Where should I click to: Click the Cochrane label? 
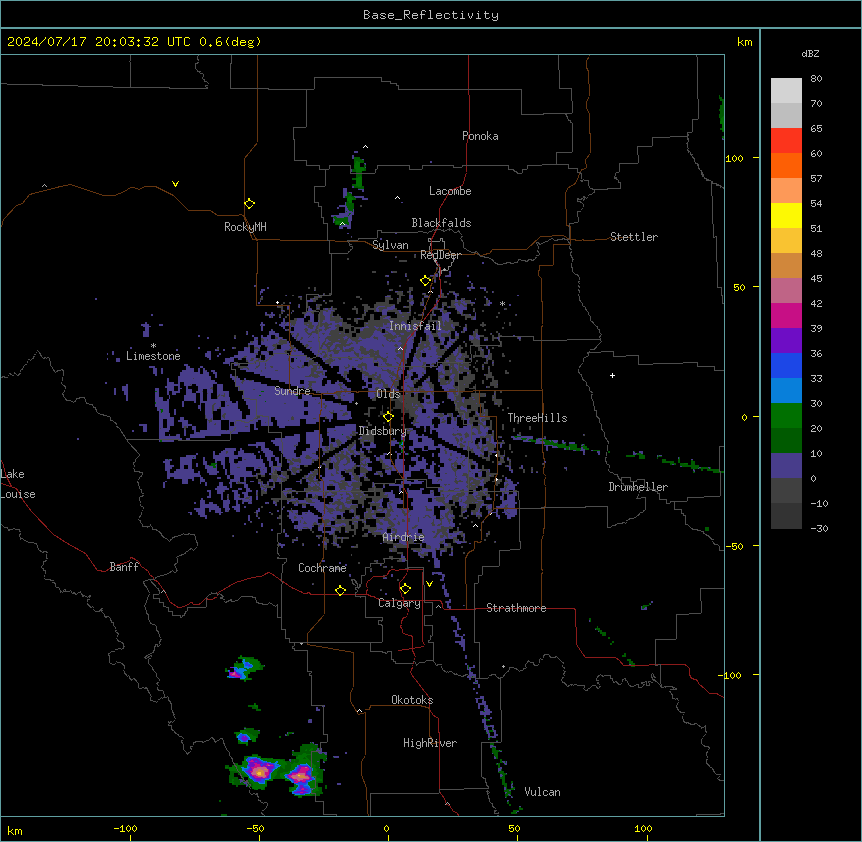(322, 568)
